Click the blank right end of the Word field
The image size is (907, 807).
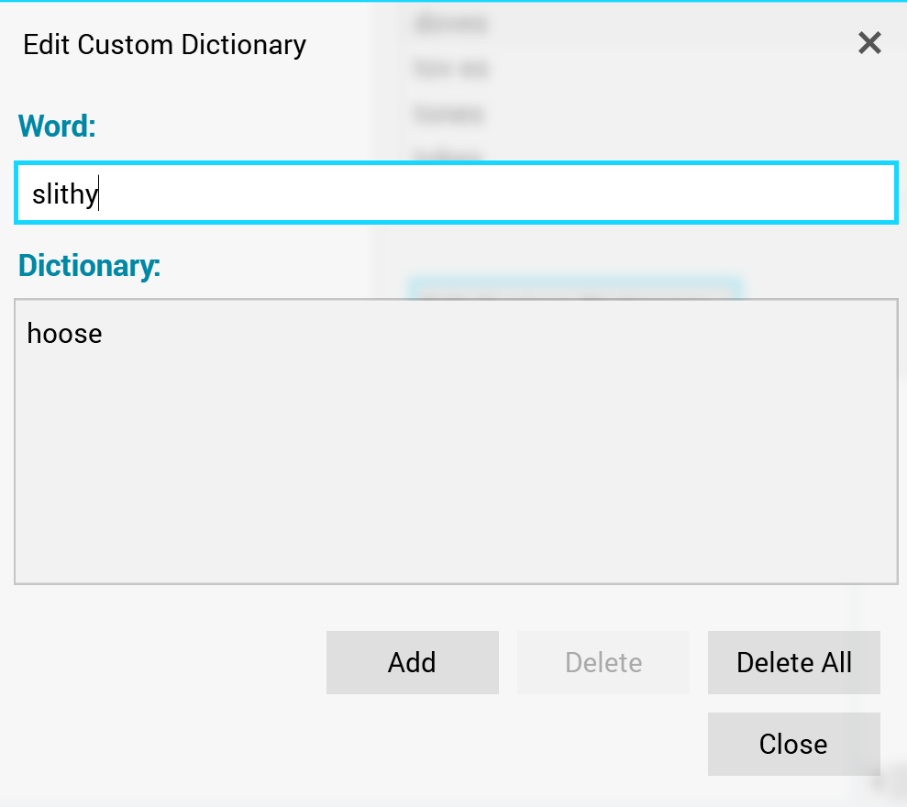click(800, 193)
